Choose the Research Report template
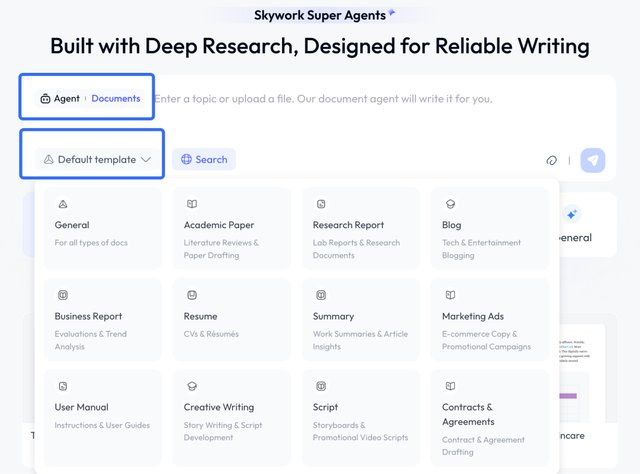This screenshot has height=474, width=640. point(361,228)
